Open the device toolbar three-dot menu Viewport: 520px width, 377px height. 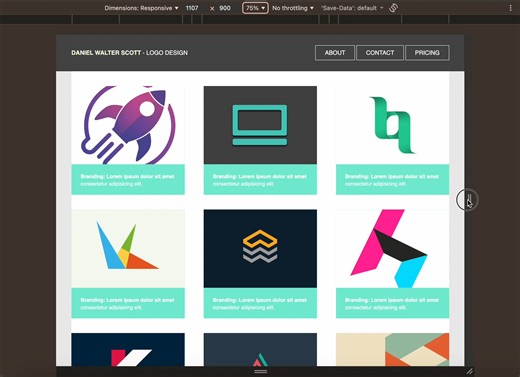[x=510, y=8]
